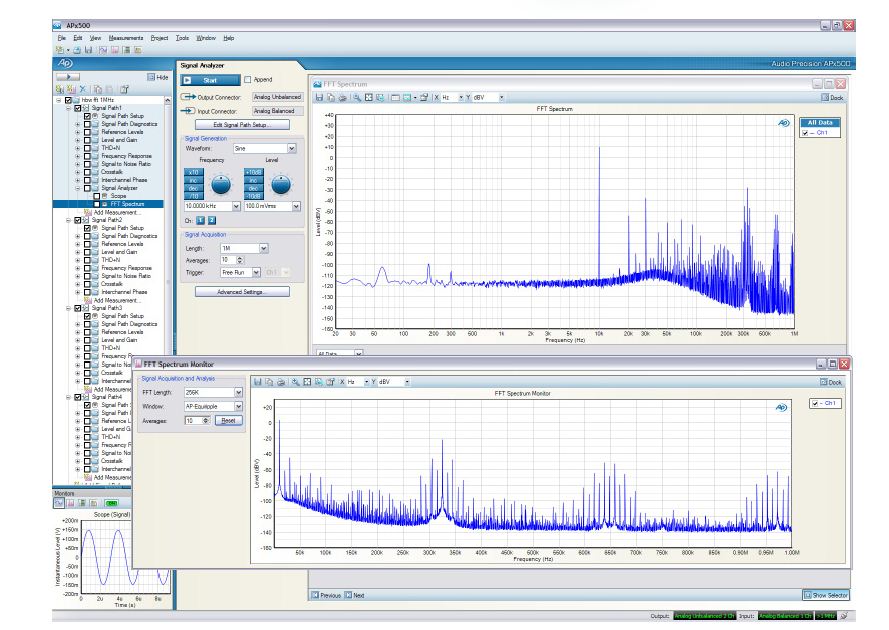Screen dimensions: 889x630
Task: Click Reset button in FFT Spectrum Monitor
Action: 228,421
